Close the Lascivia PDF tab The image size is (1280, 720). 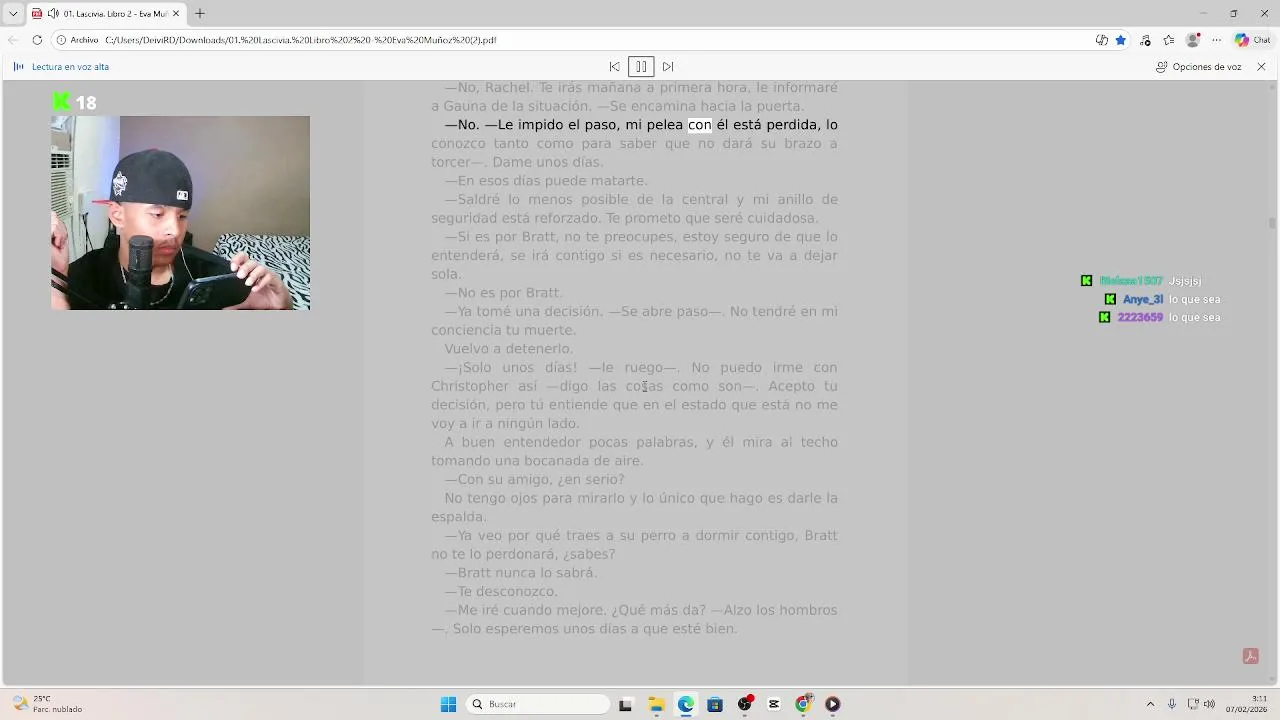[x=176, y=14]
